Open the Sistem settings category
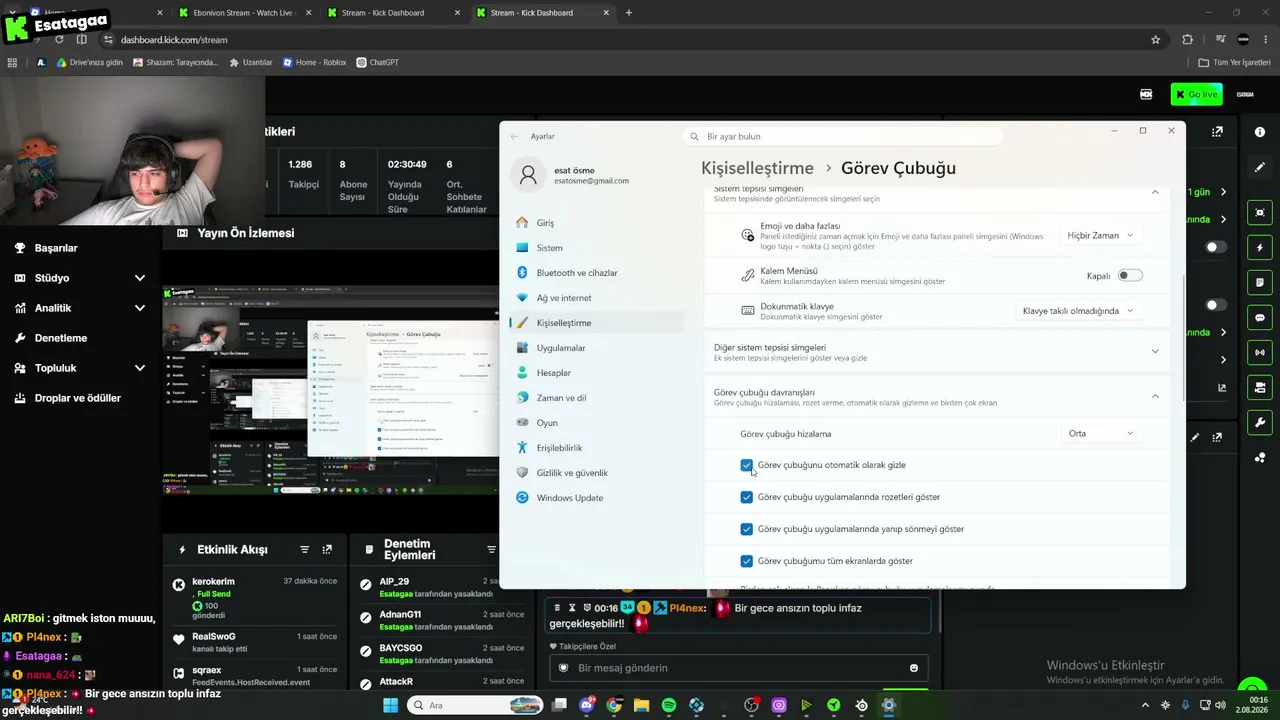 [x=596, y=248]
